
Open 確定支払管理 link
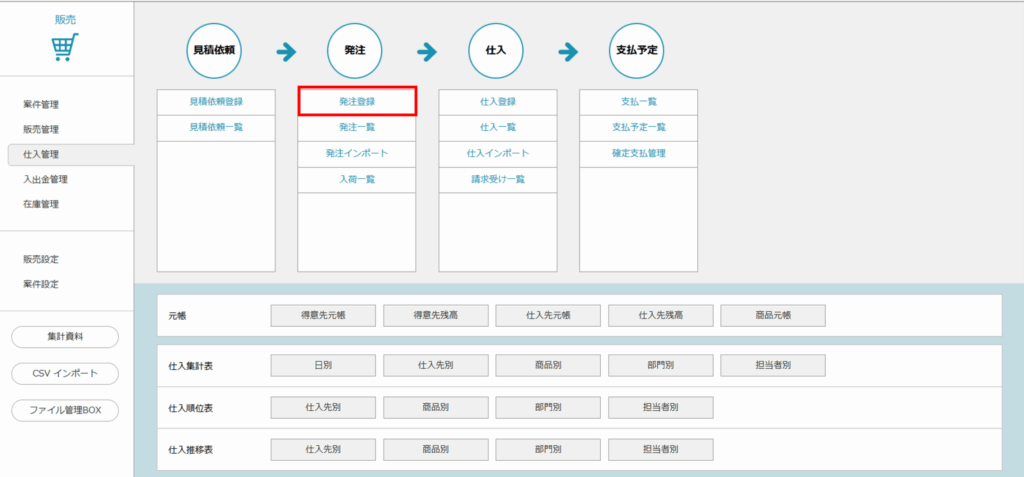(638, 153)
